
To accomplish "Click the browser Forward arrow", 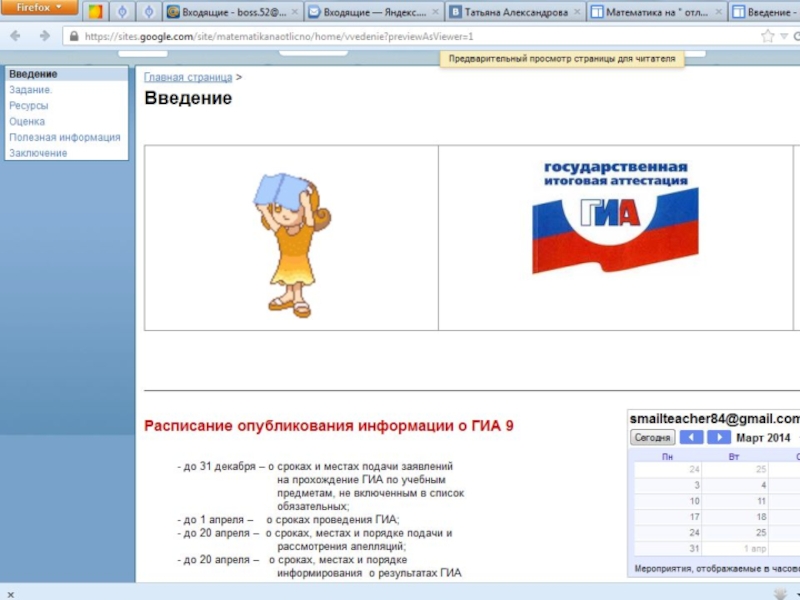I will pos(45,36).
